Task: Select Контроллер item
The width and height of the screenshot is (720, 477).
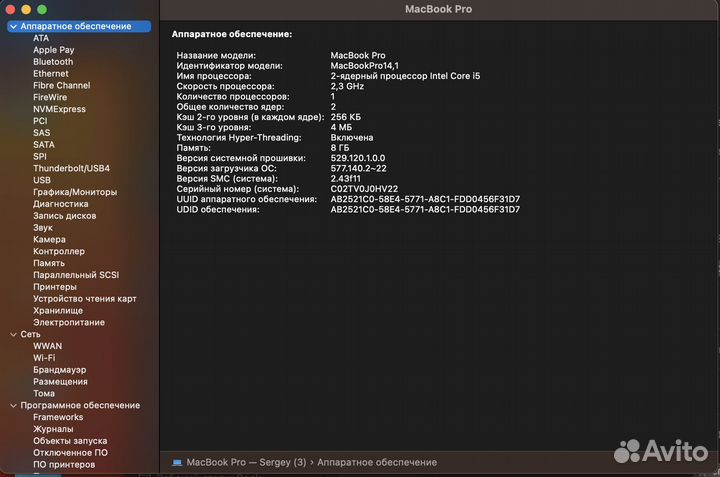Action: 59,252
